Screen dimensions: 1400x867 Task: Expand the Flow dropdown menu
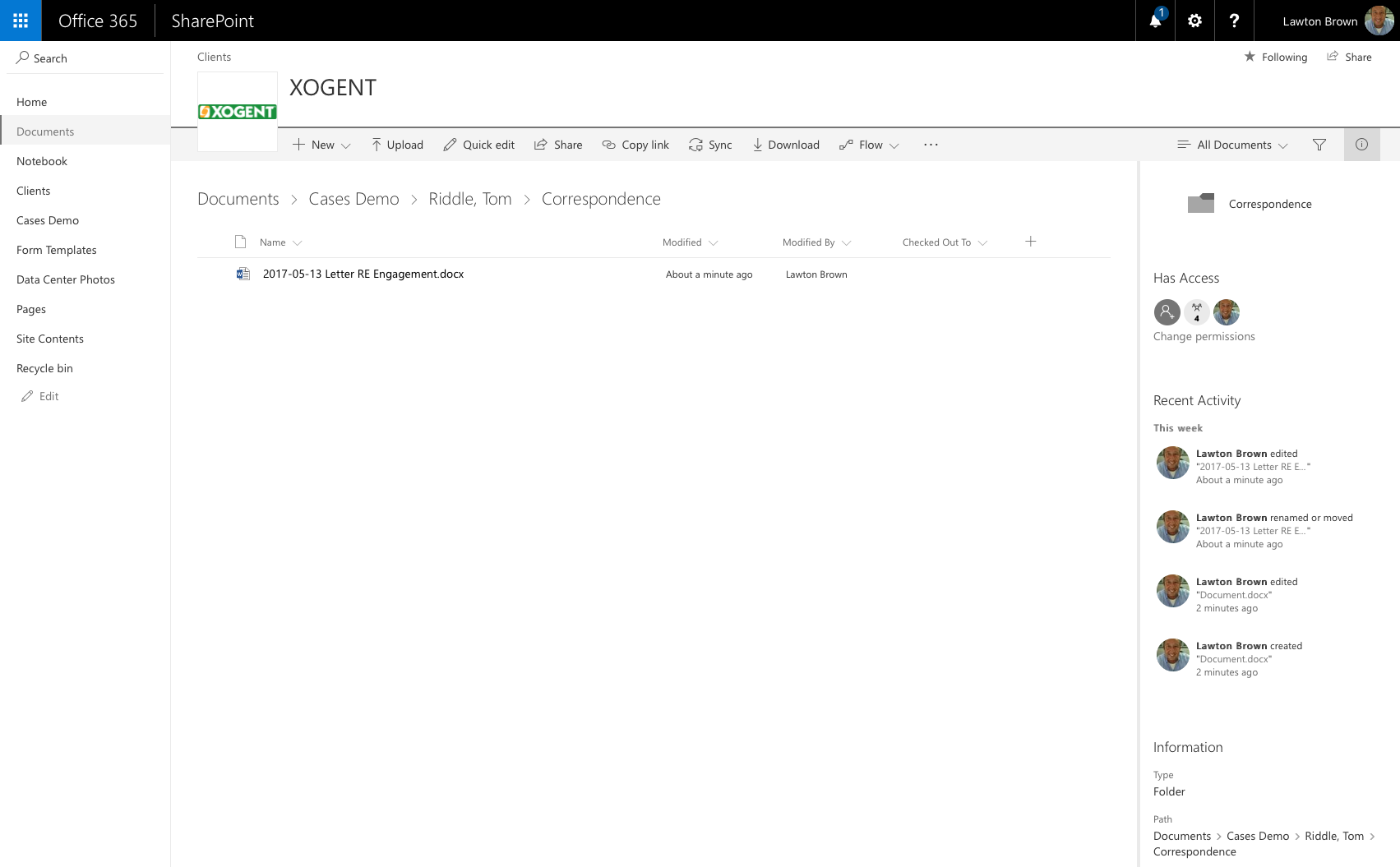pyautogui.click(x=869, y=145)
